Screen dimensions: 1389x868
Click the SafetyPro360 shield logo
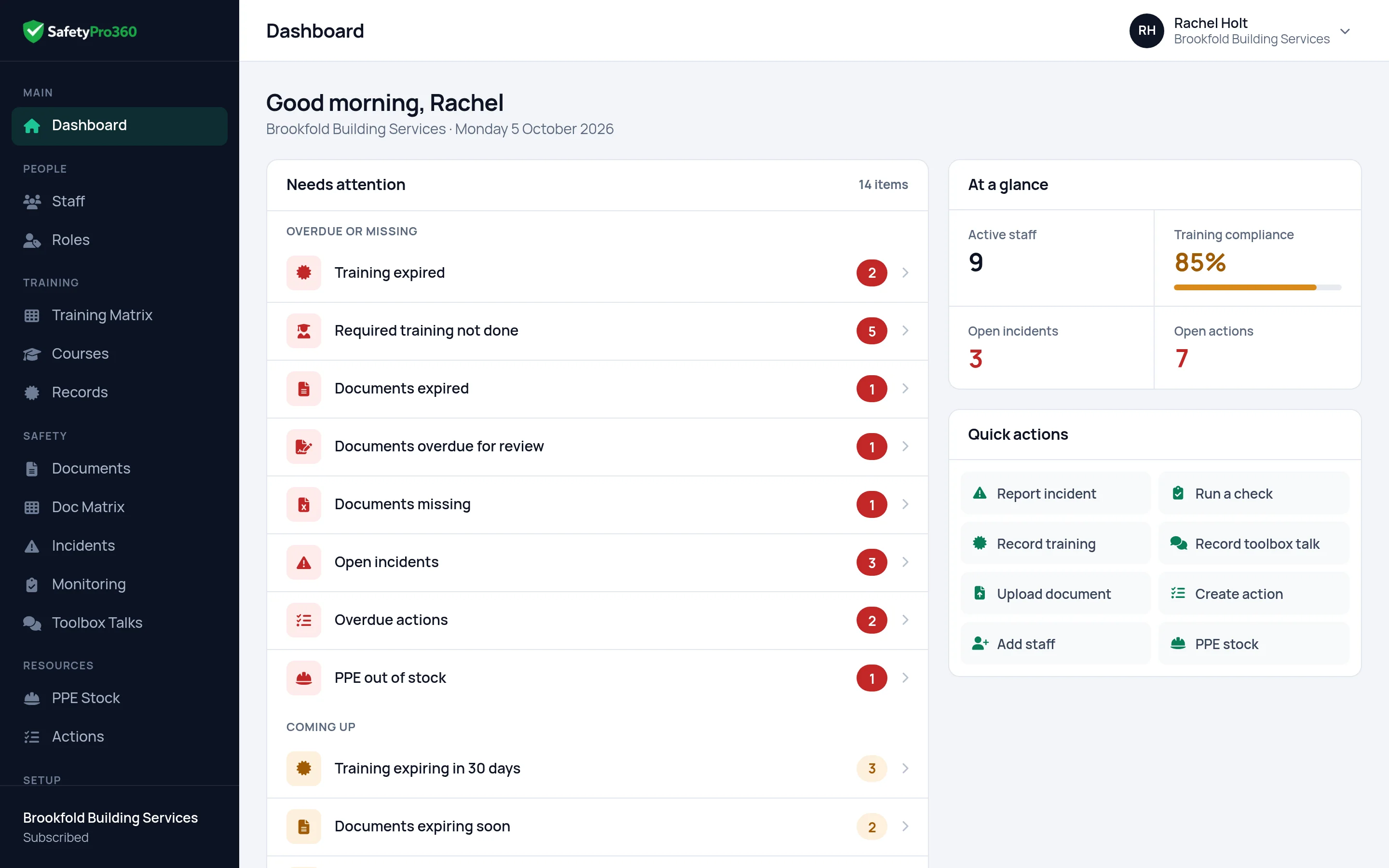tap(33, 31)
